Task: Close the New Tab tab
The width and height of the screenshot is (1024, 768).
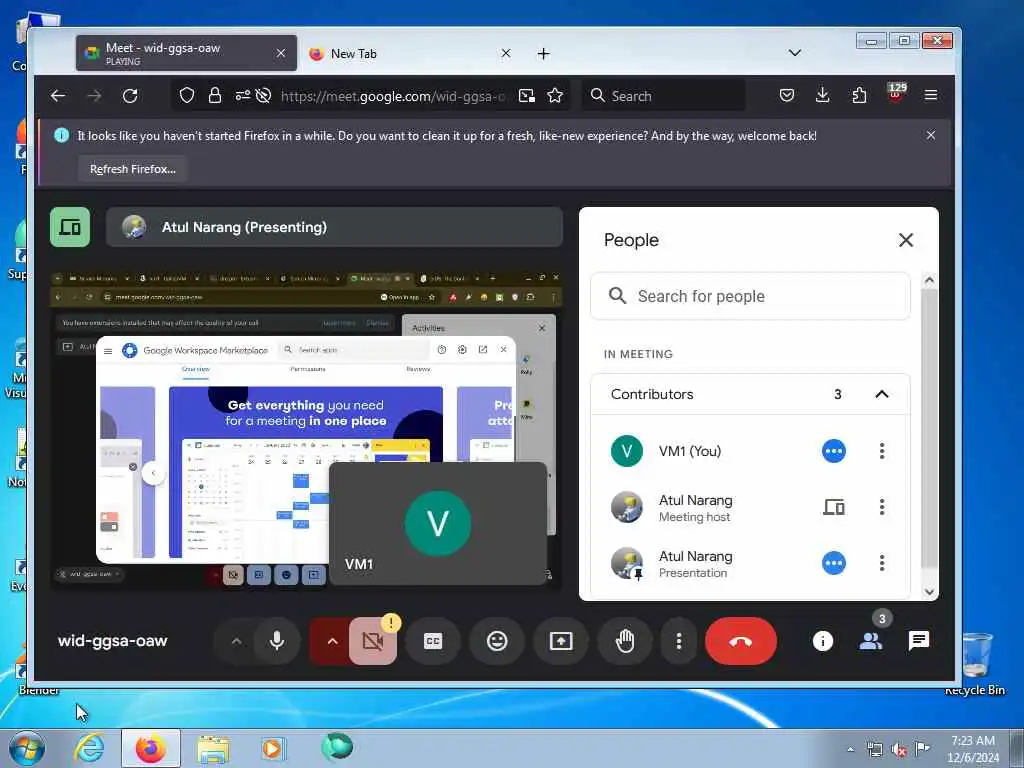Action: [505, 54]
